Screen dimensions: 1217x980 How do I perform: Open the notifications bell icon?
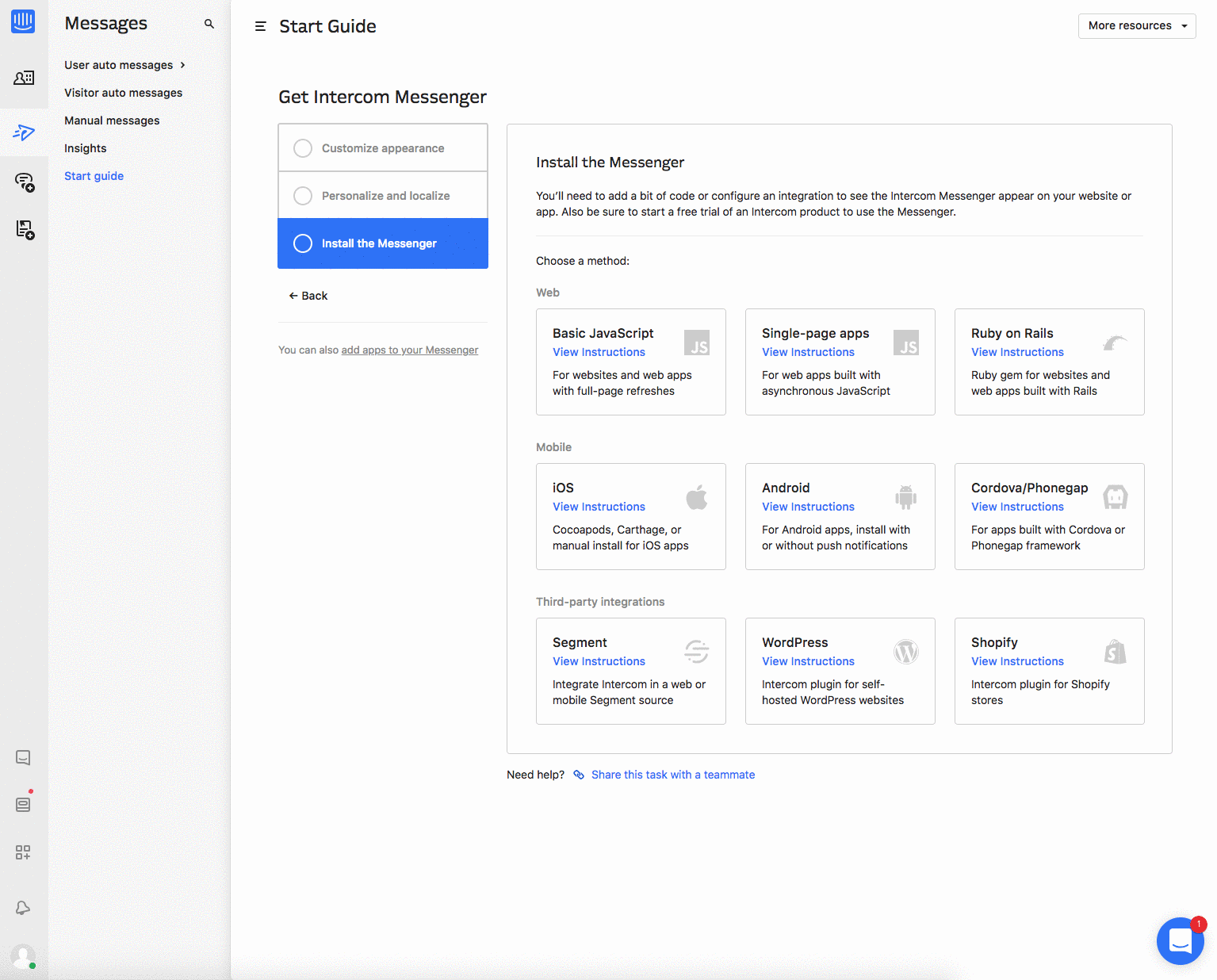[23, 908]
